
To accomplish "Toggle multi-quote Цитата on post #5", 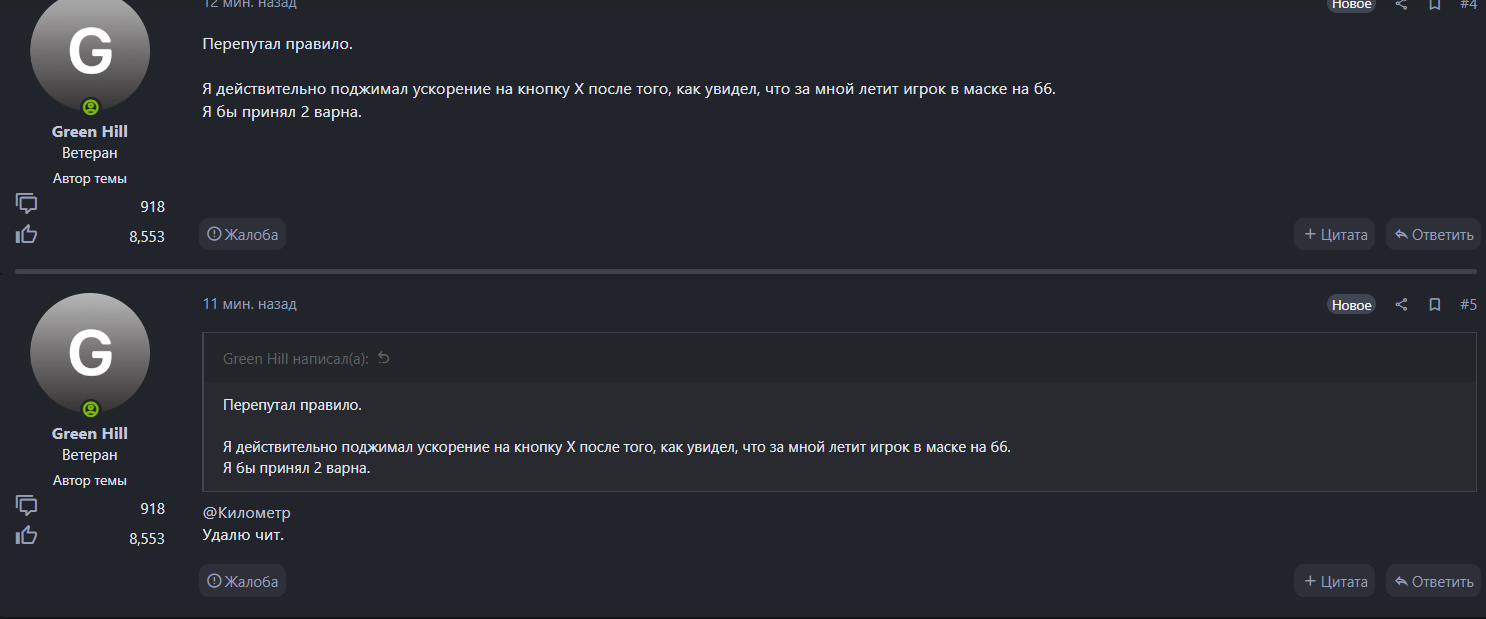I will 1334,581.
